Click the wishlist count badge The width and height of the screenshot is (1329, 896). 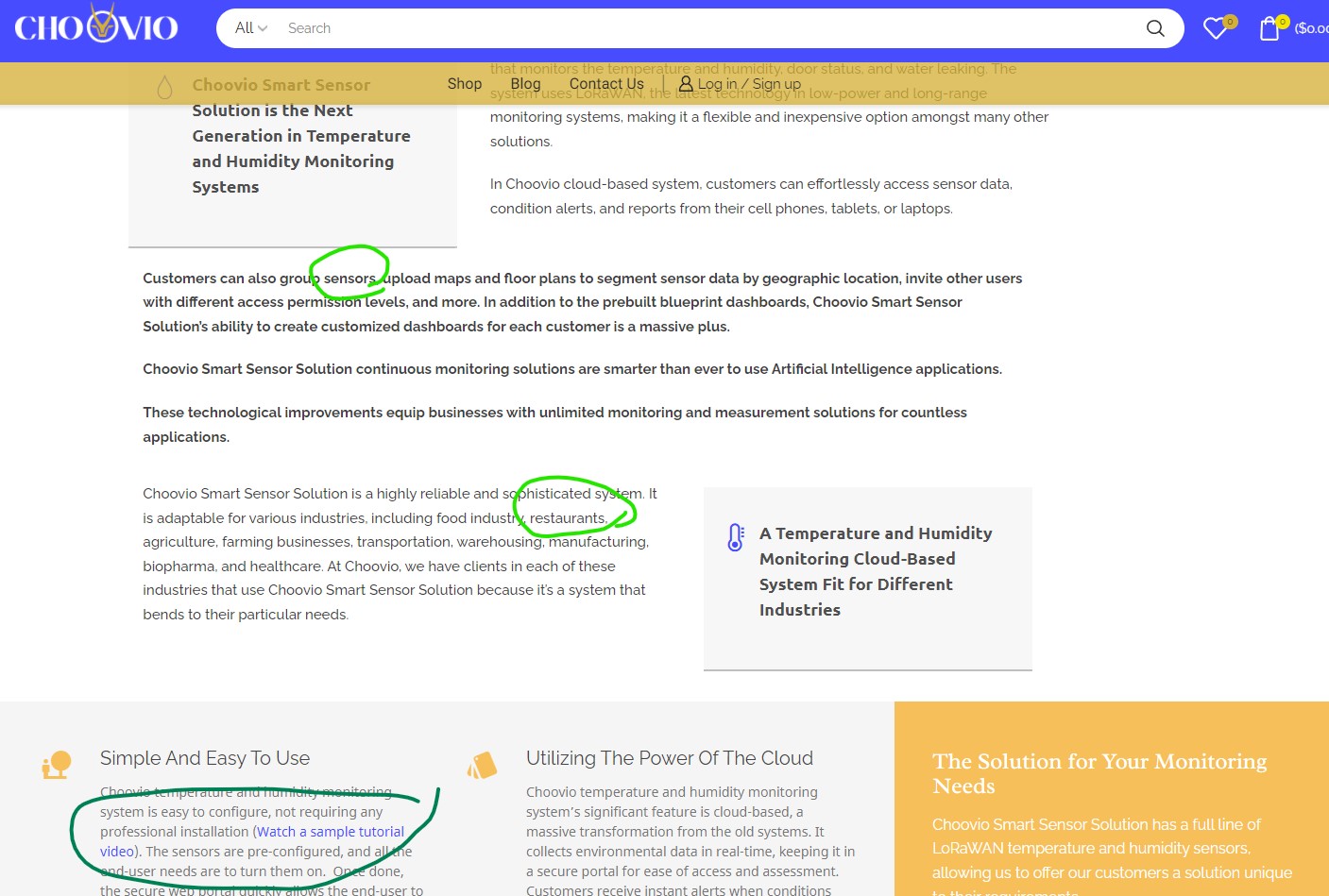(x=1230, y=21)
